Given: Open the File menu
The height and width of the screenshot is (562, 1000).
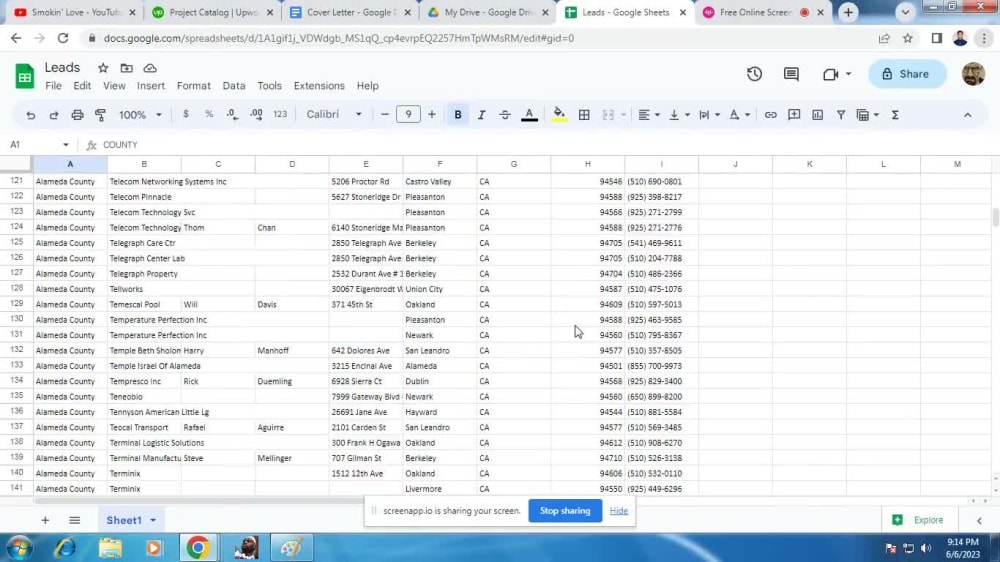Looking at the screenshot, I should 54,85.
